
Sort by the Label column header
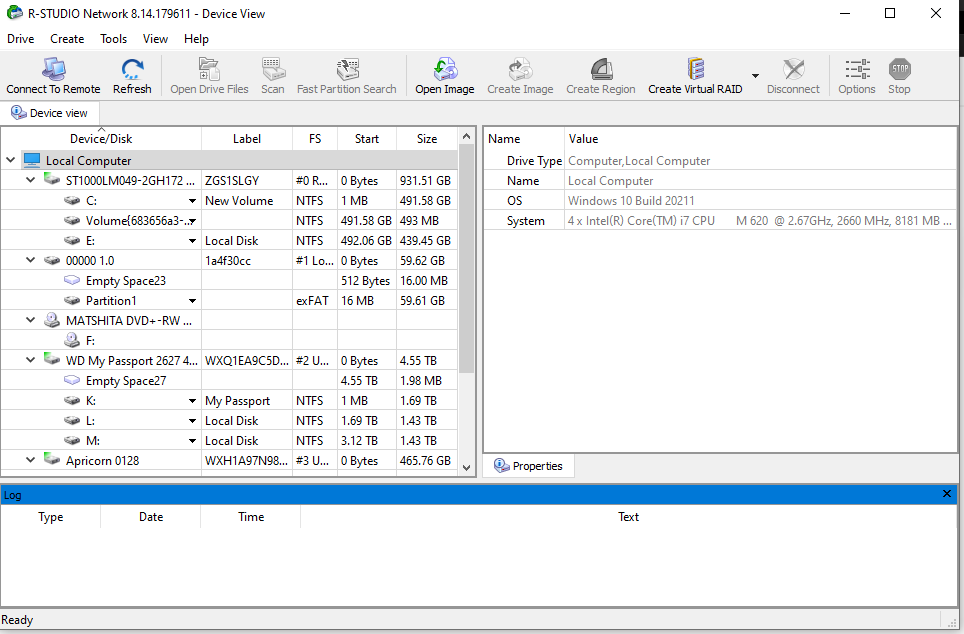247,139
